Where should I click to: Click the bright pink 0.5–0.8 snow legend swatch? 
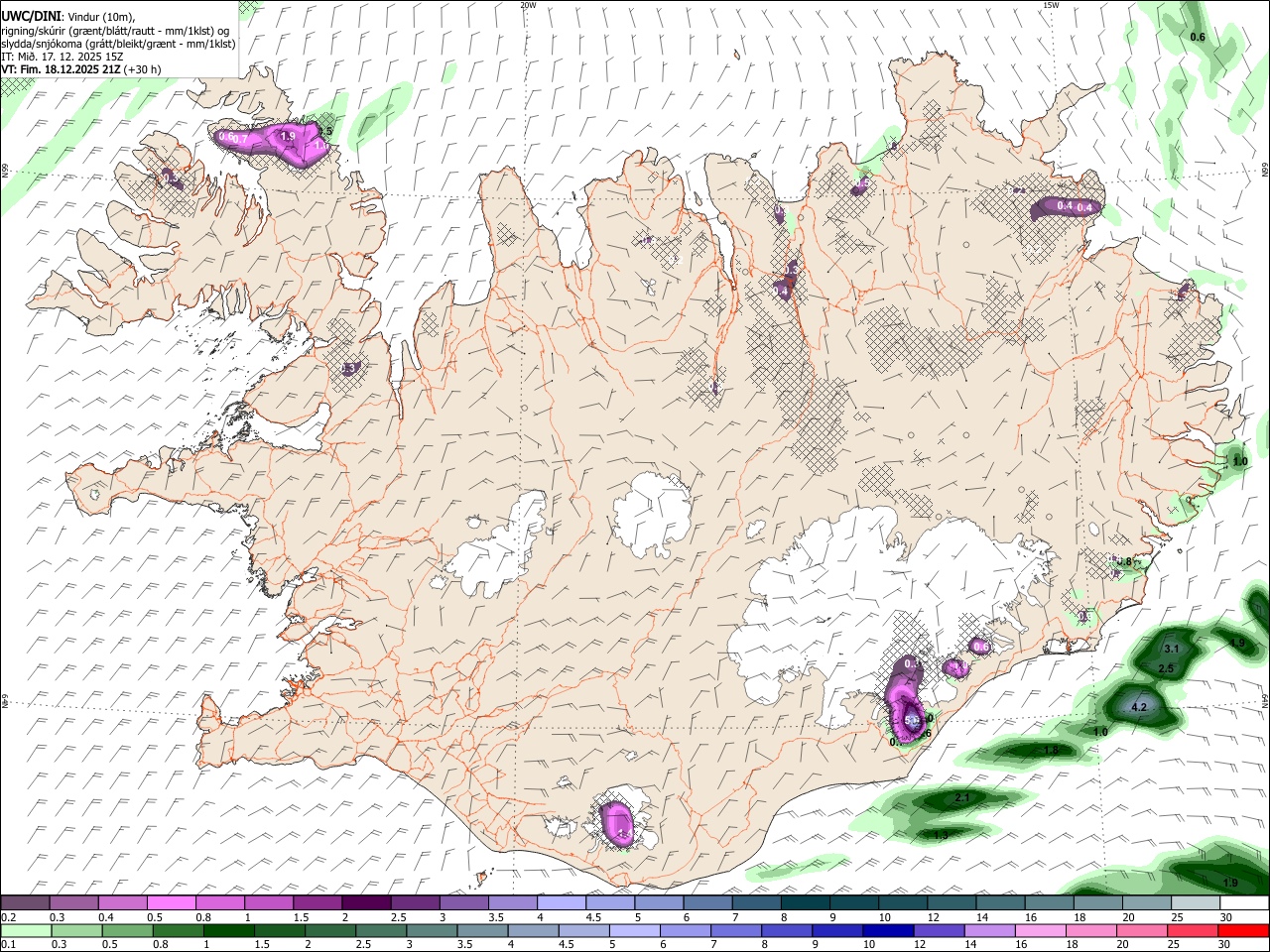pos(172,902)
